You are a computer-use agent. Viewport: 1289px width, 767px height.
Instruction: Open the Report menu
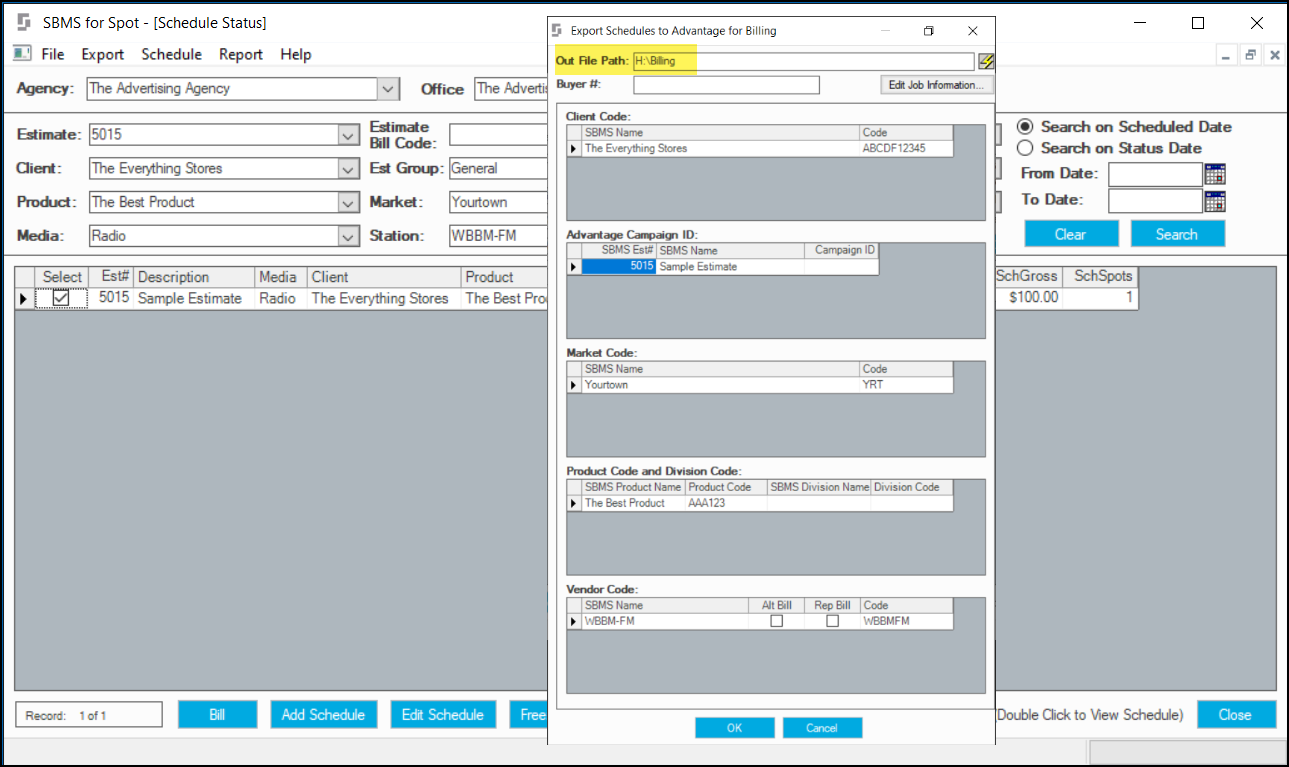click(x=240, y=55)
